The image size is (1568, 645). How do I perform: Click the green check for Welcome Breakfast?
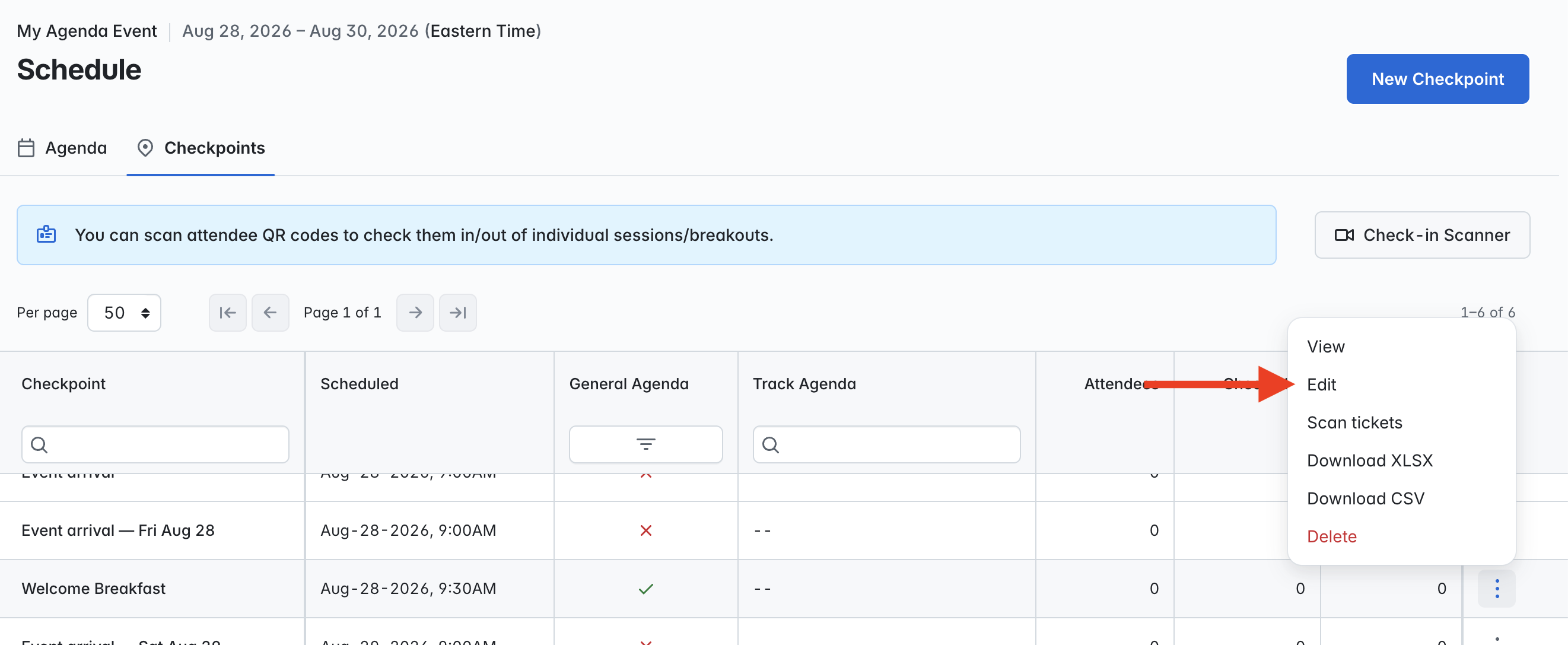click(x=646, y=589)
